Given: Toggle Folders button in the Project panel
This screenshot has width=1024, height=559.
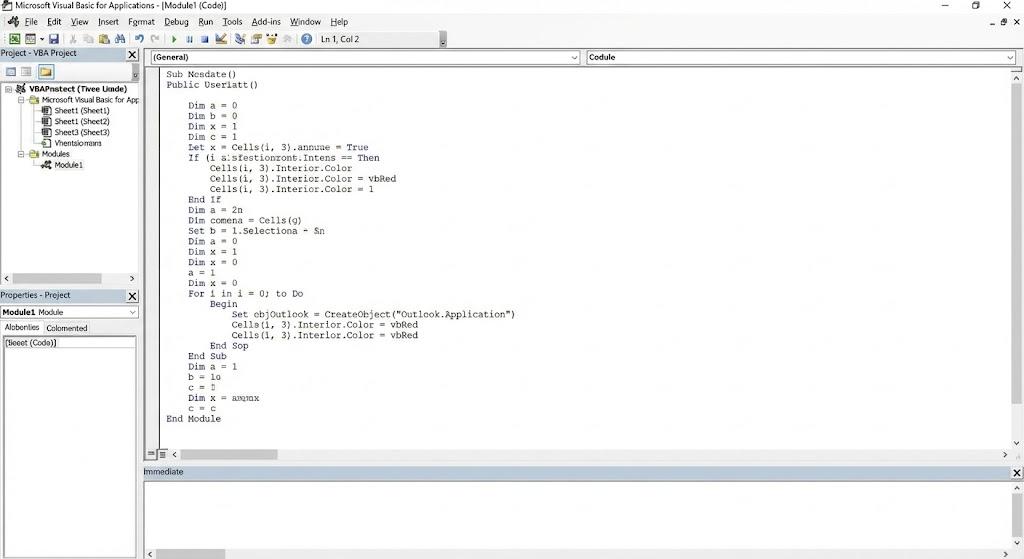Looking at the screenshot, I should pyautogui.click(x=45, y=72).
